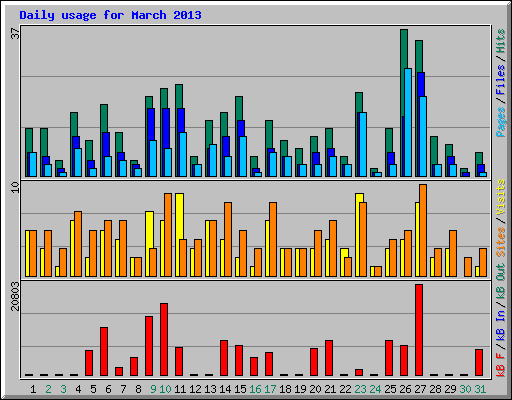Click the red kB bar for day 10

point(164,340)
